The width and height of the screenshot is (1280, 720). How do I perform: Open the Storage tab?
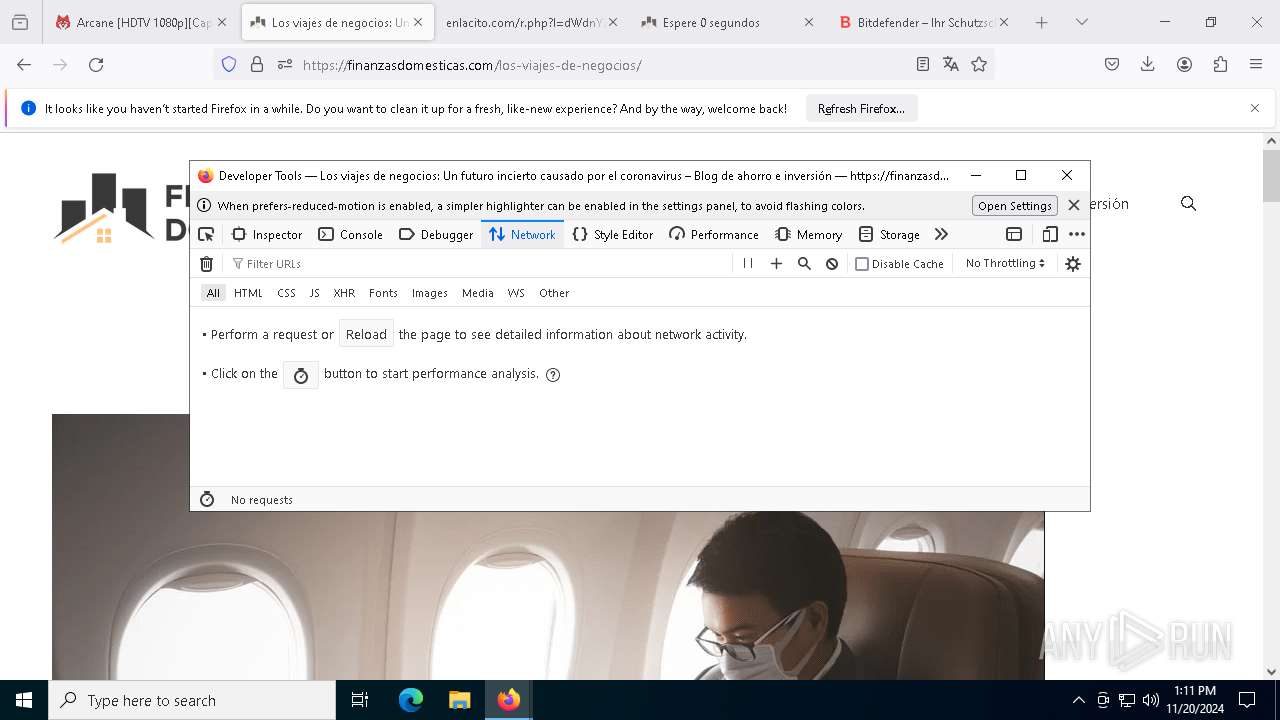click(x=890, y=234)
